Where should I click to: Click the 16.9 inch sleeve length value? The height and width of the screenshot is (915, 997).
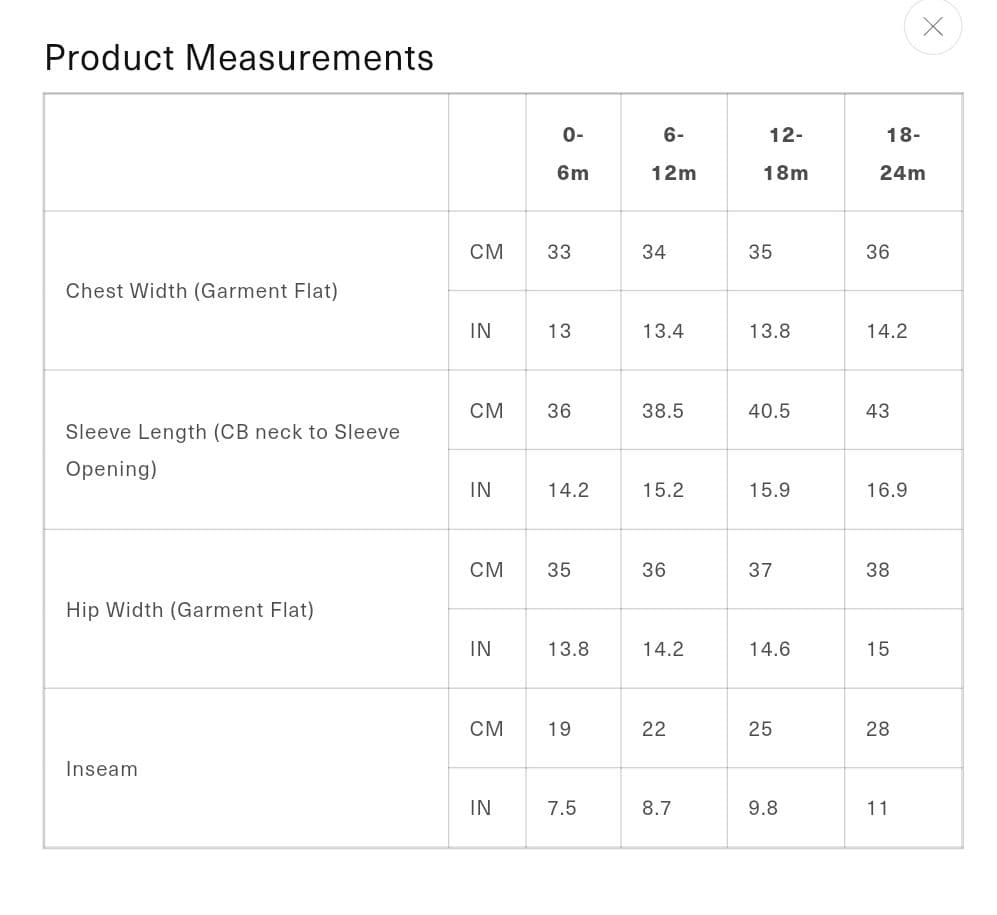887,490
